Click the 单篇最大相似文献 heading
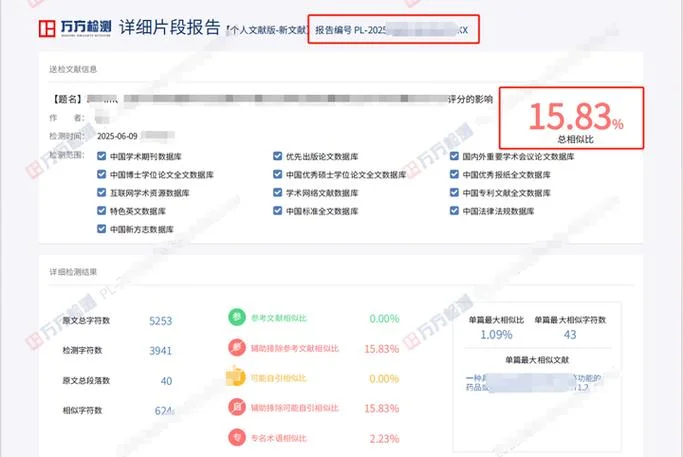Screen dimensions: 683x457 [537, 360]
